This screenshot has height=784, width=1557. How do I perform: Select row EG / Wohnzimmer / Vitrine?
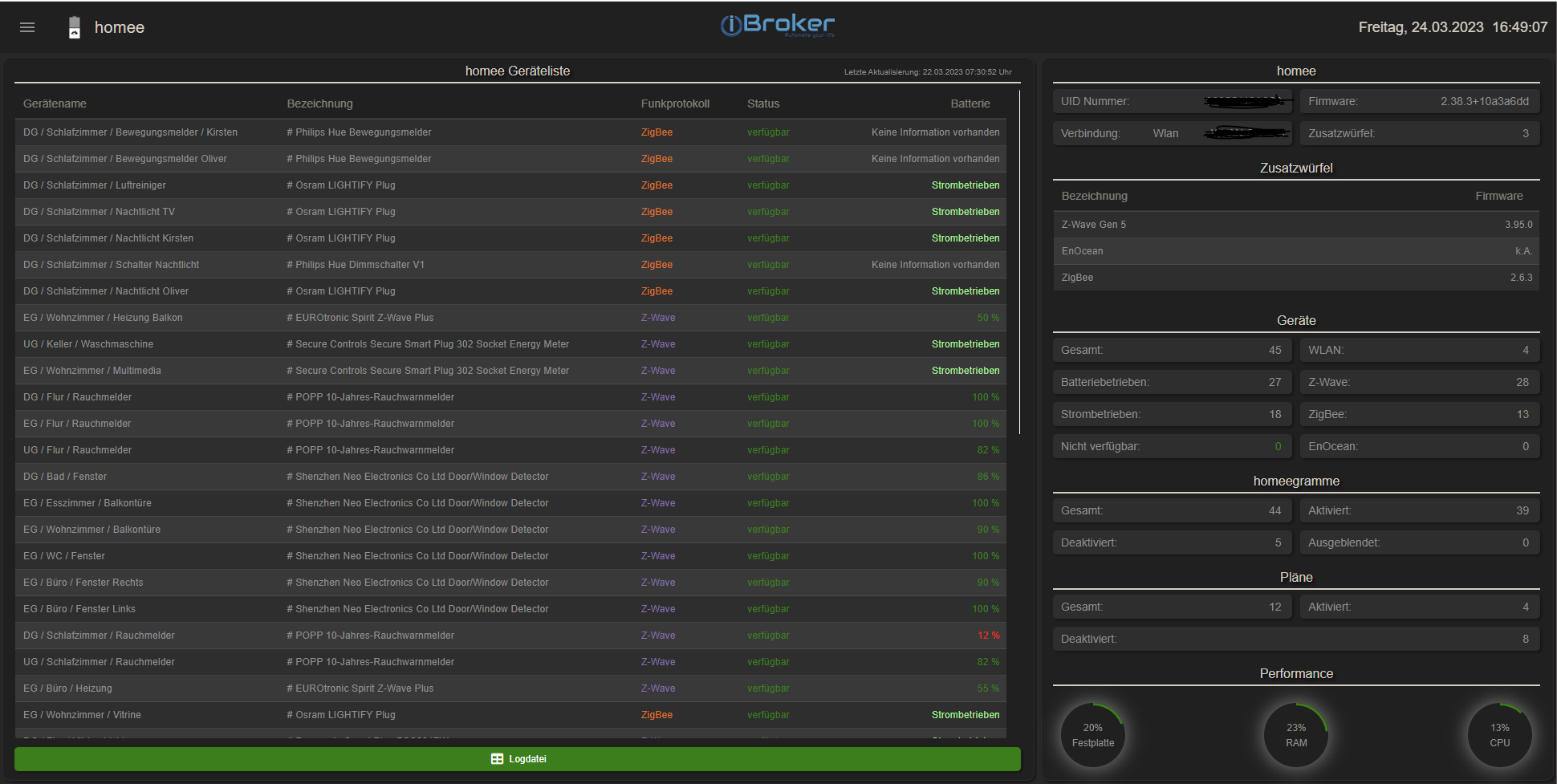tap(510, 715)
